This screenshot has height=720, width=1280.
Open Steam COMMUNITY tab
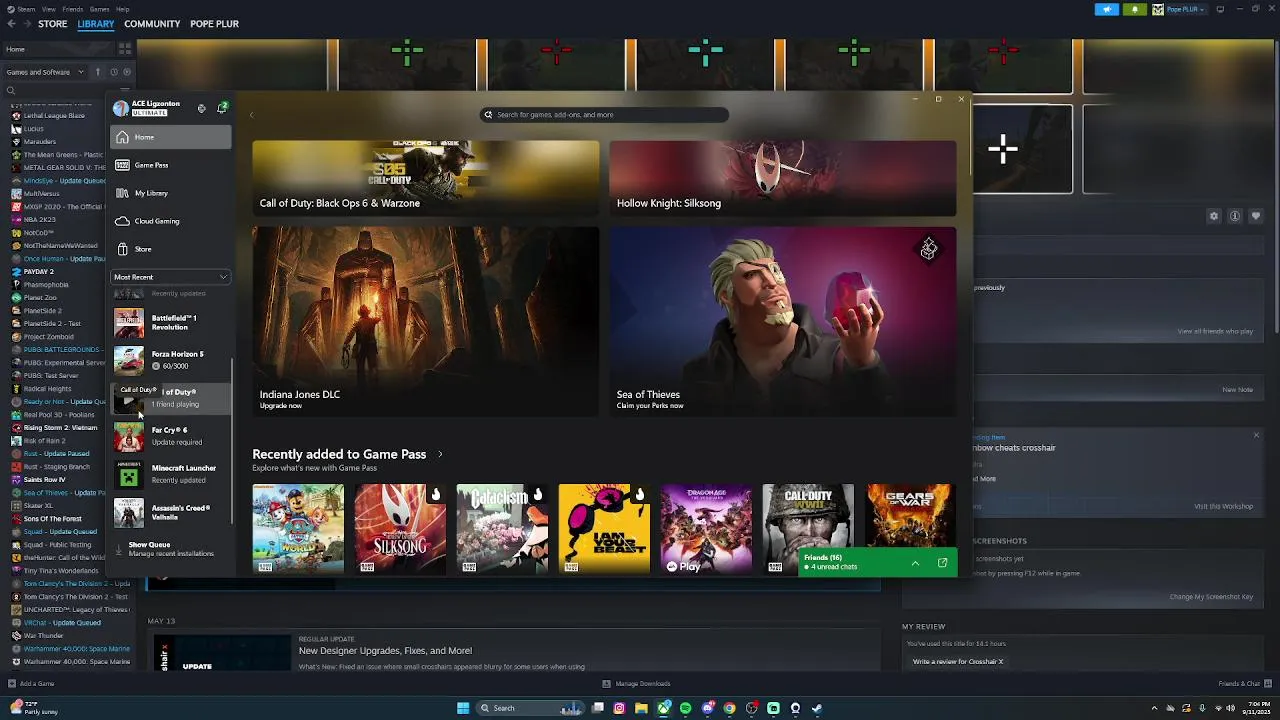[152, 24]
